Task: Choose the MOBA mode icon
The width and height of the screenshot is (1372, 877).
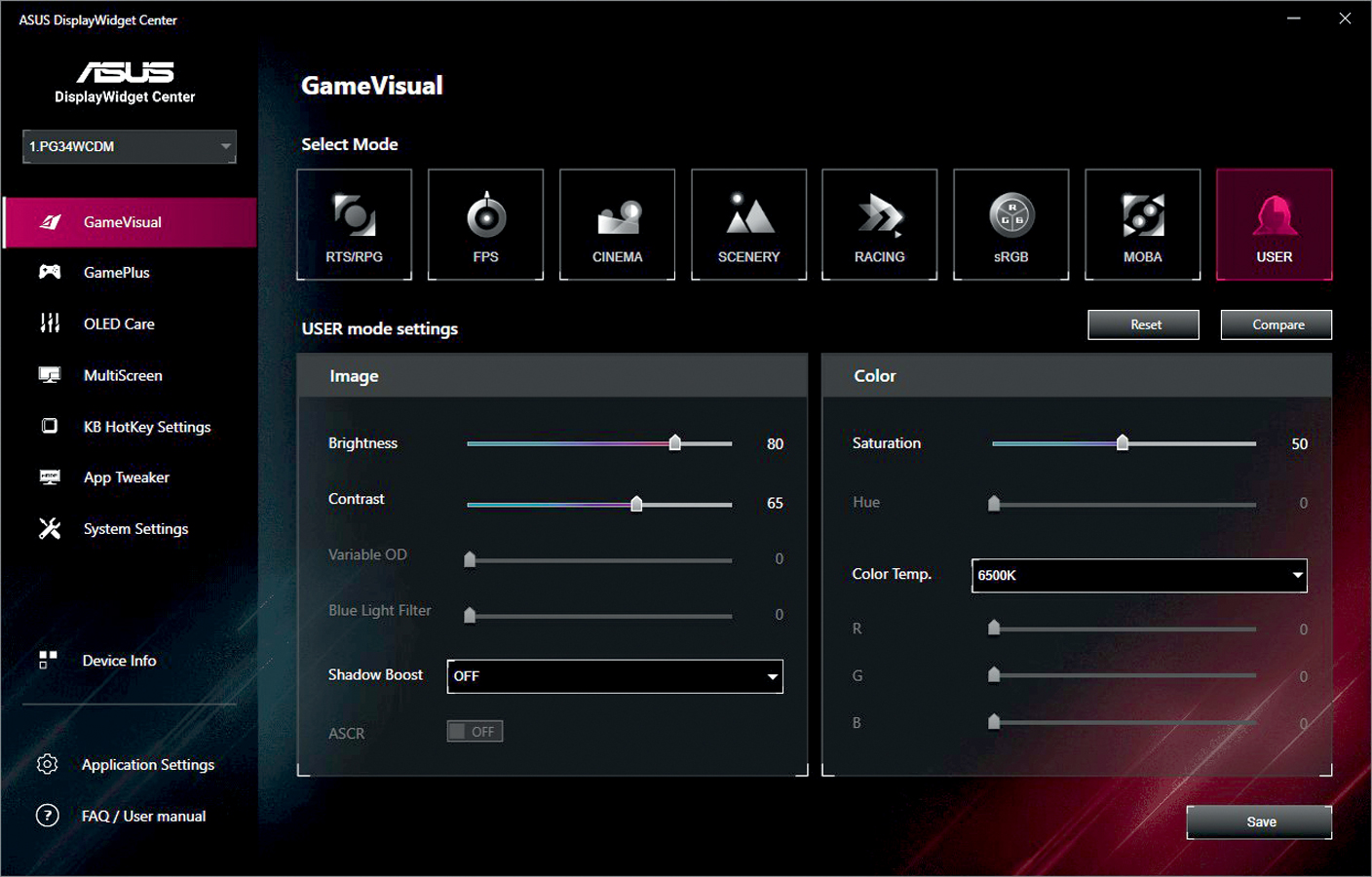Action: coord(1142,224)
